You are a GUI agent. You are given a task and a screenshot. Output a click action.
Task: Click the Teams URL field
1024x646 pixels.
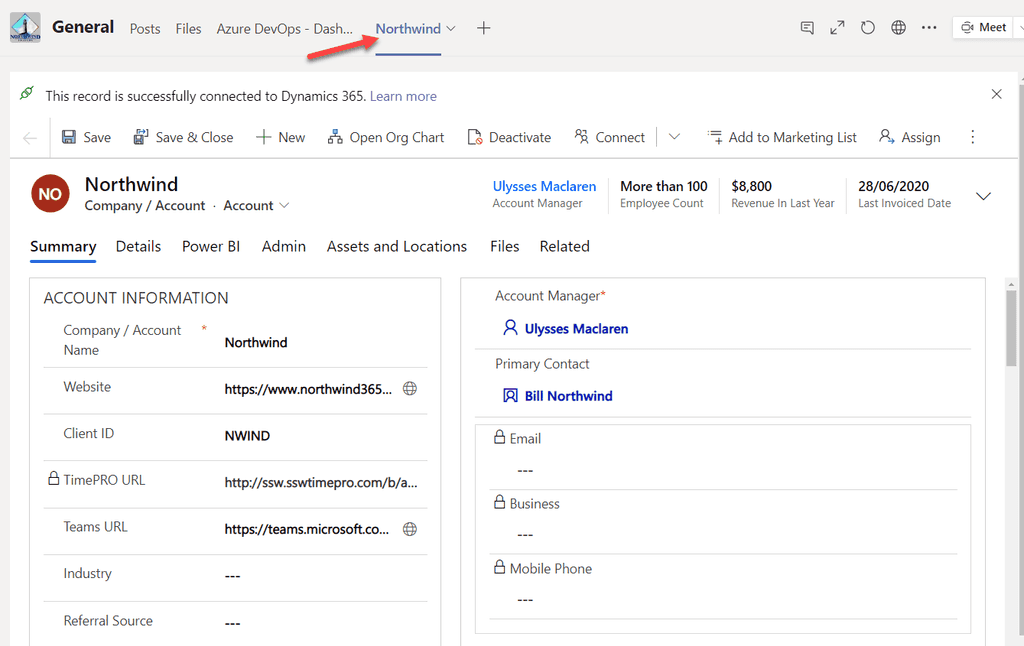click(307, 529)
